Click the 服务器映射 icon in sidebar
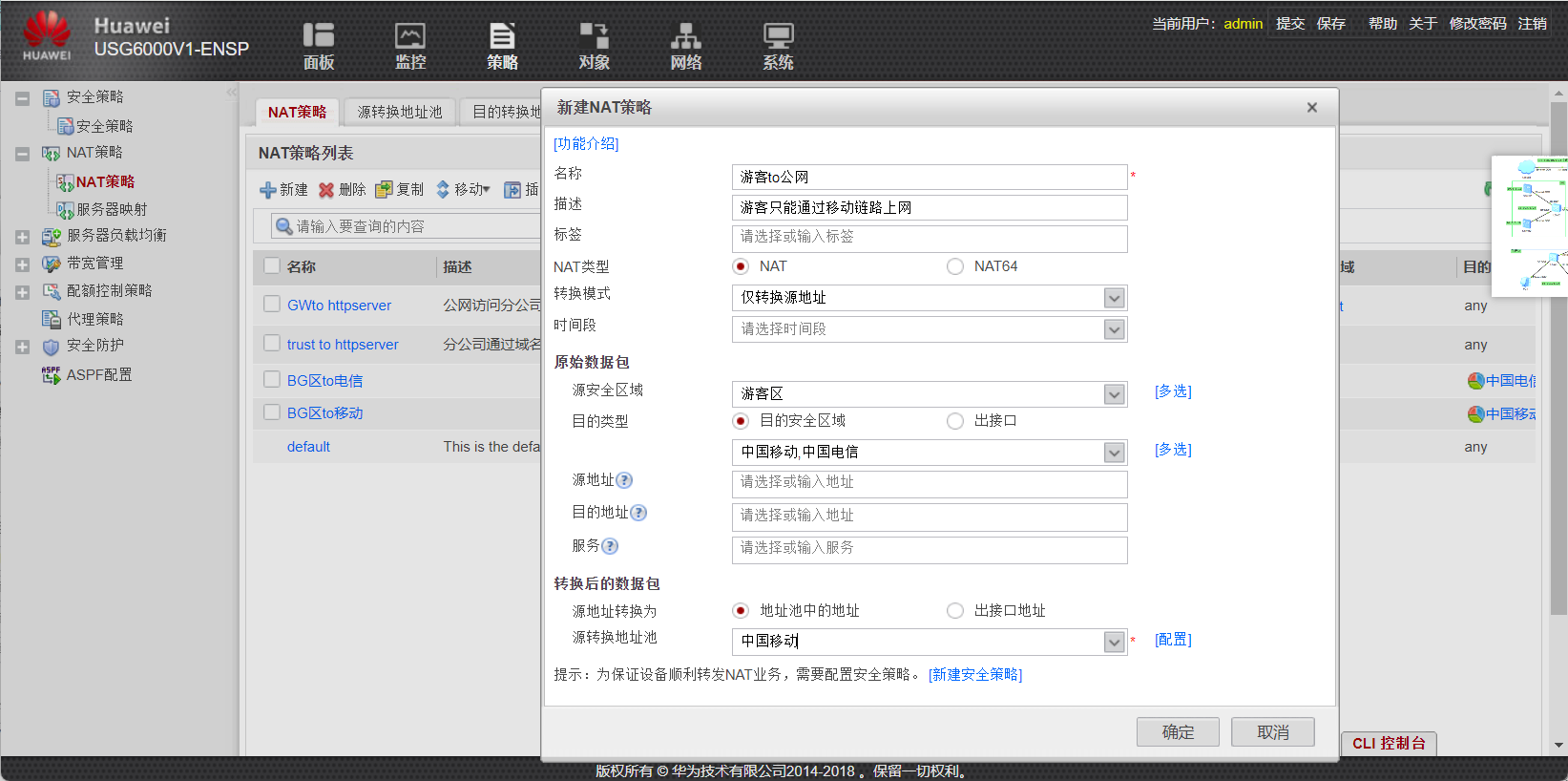This screenshot has width=1568, height=781. pos(65,210)
